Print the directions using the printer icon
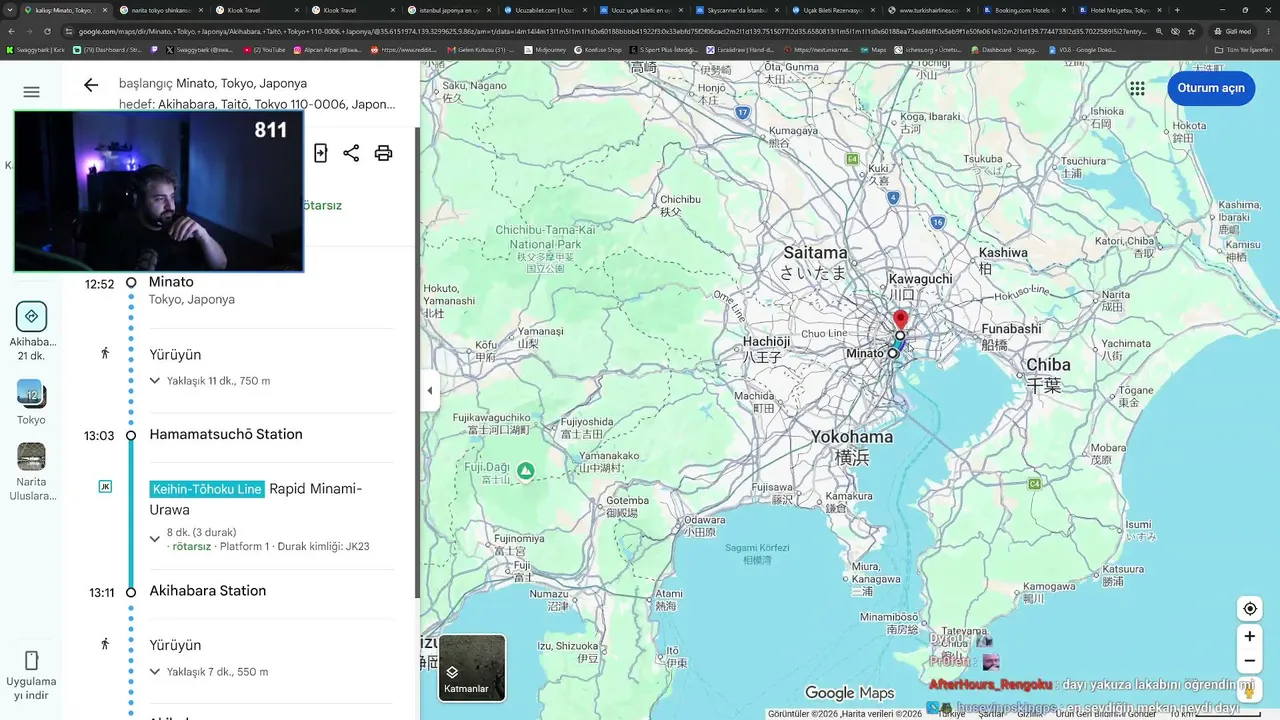Viewport: 1280px width, 720px height. click(x=383, y=153)
